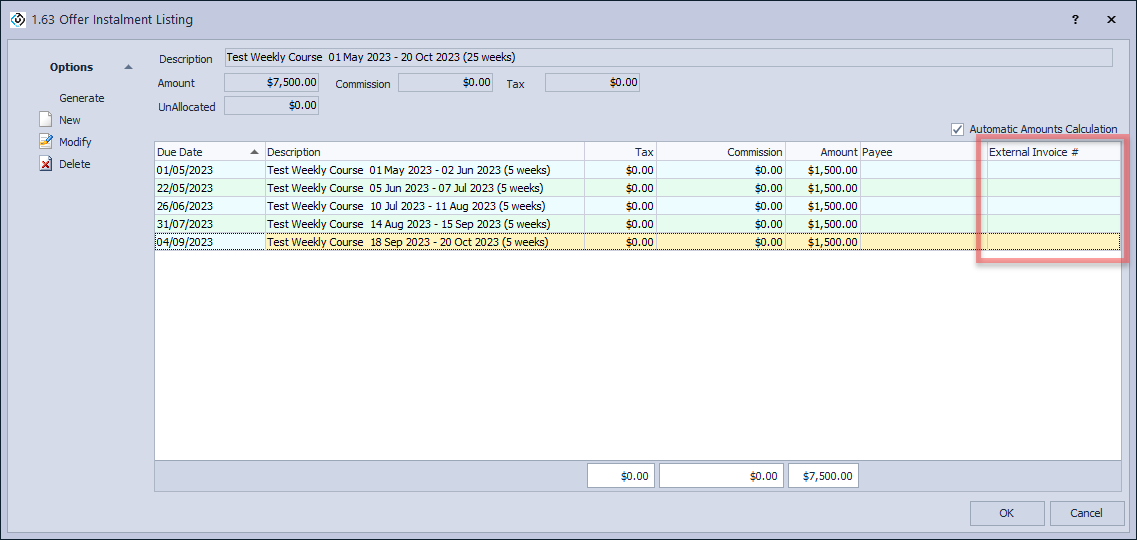Click the New document icon in Options

pos(45,120)
